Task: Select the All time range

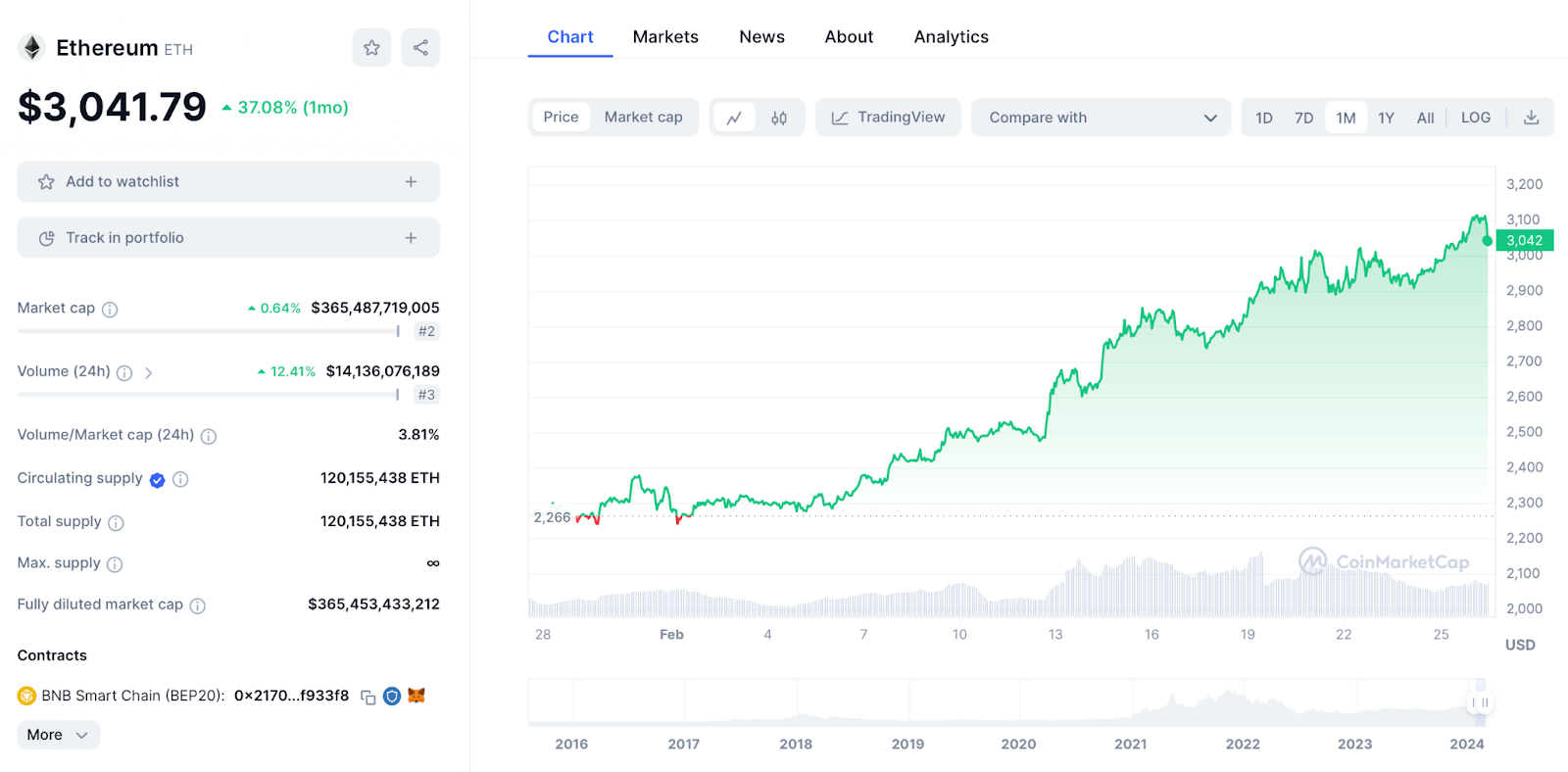Action: [1425, 118]
